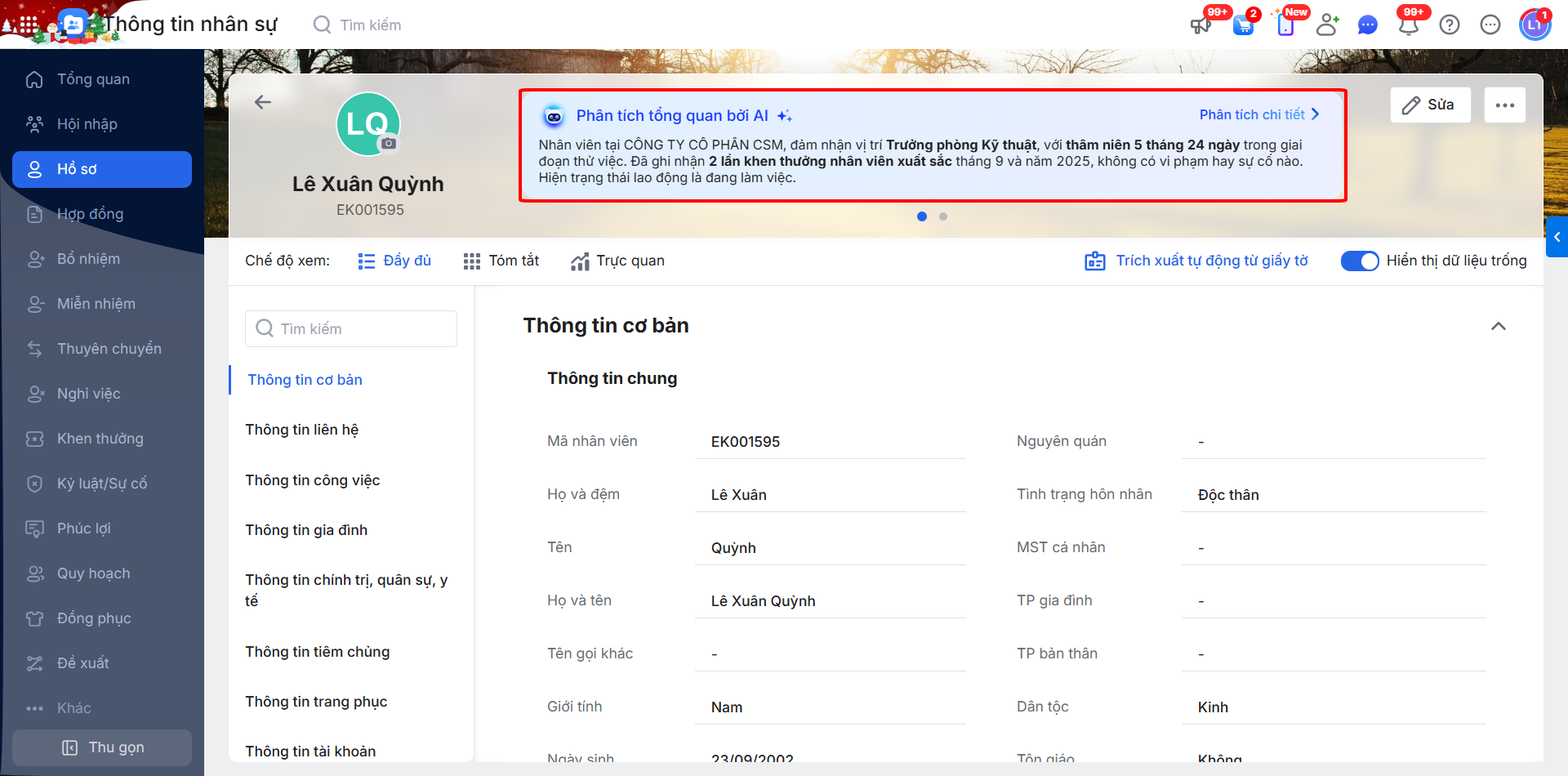This screenshot has width=1568, height=776.
Task: Click Trích xuất tự động từ giấy tờ
Action: click(1196, 261)
